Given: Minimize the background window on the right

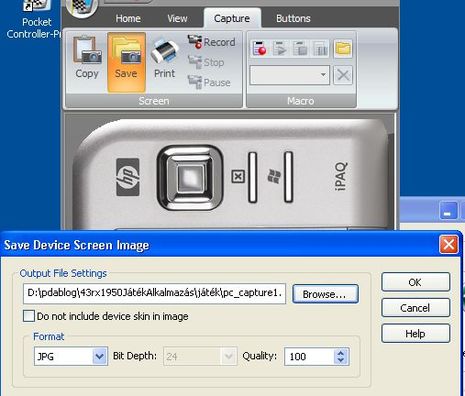Looking at the screenshot, I should pos(448,211).
